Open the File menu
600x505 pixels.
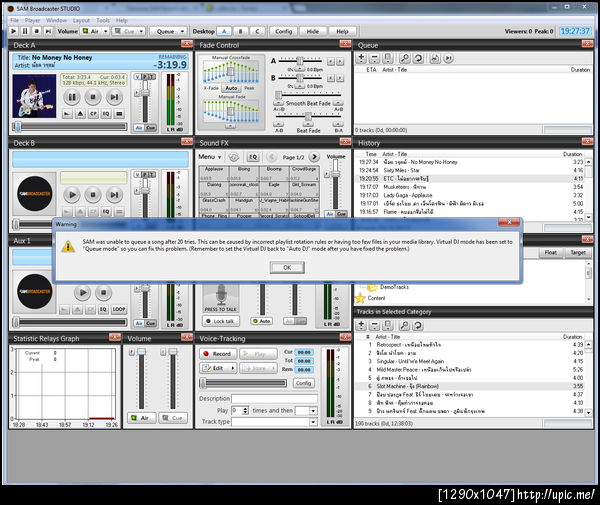pyautogui.click(x=15, y=20)
